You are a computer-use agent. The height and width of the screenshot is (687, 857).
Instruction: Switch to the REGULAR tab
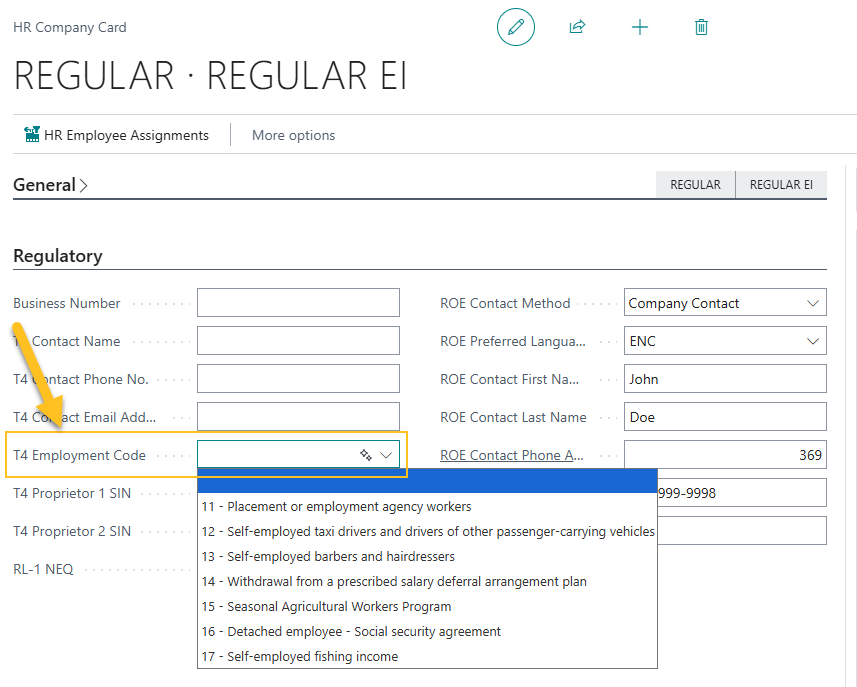pyautogui.click(x=695, y=184)
